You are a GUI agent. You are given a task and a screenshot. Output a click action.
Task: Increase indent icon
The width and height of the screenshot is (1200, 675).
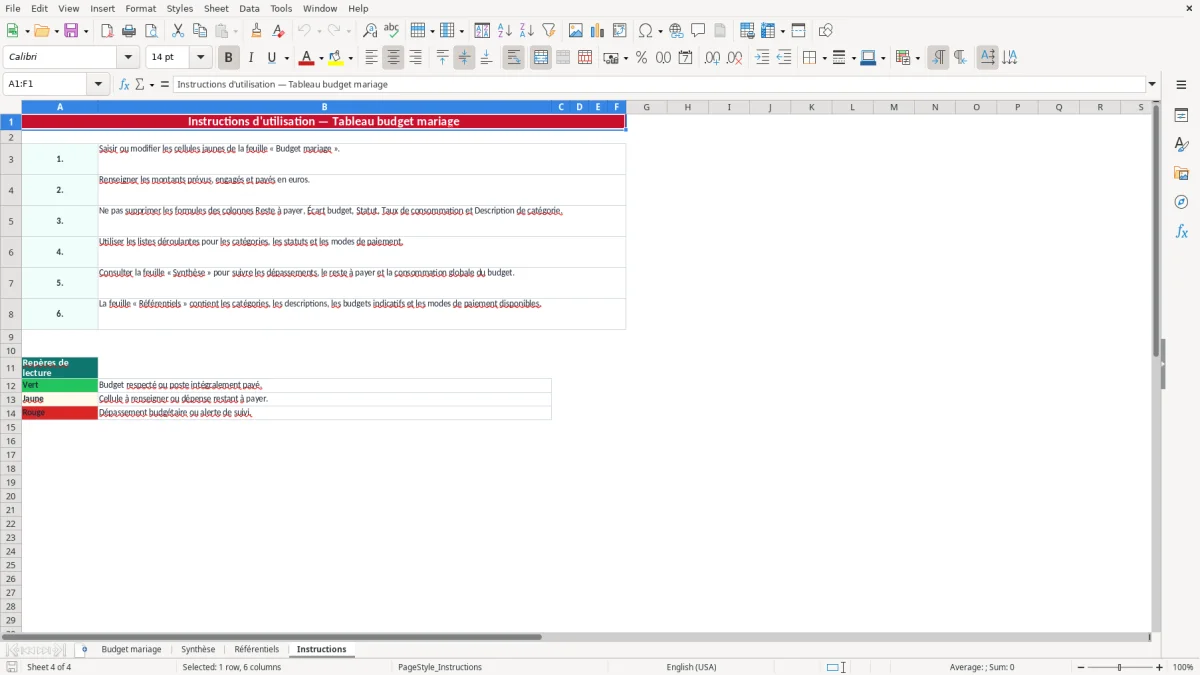coord(762,58)
